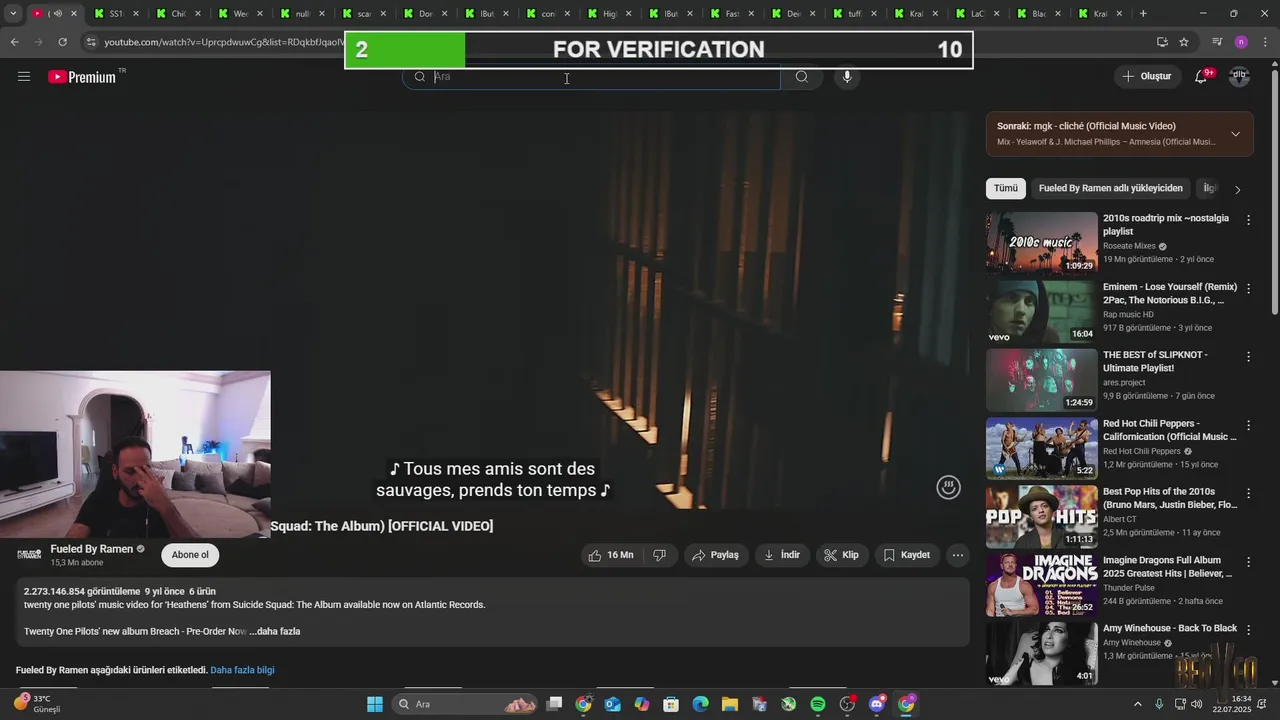The height and width of the screenshot is (720, 1280).
Task: Click the emoji reaction icon on video
Action: 948,487
